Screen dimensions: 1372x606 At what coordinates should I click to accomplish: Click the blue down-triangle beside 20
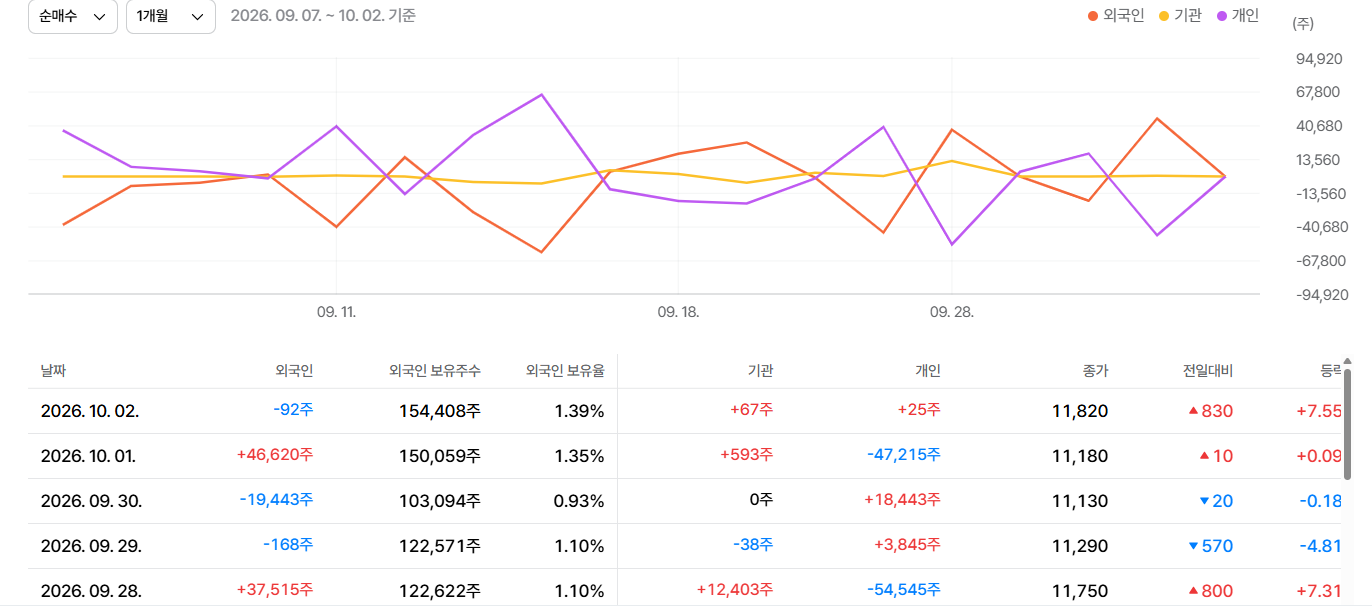coord(1203,501)
